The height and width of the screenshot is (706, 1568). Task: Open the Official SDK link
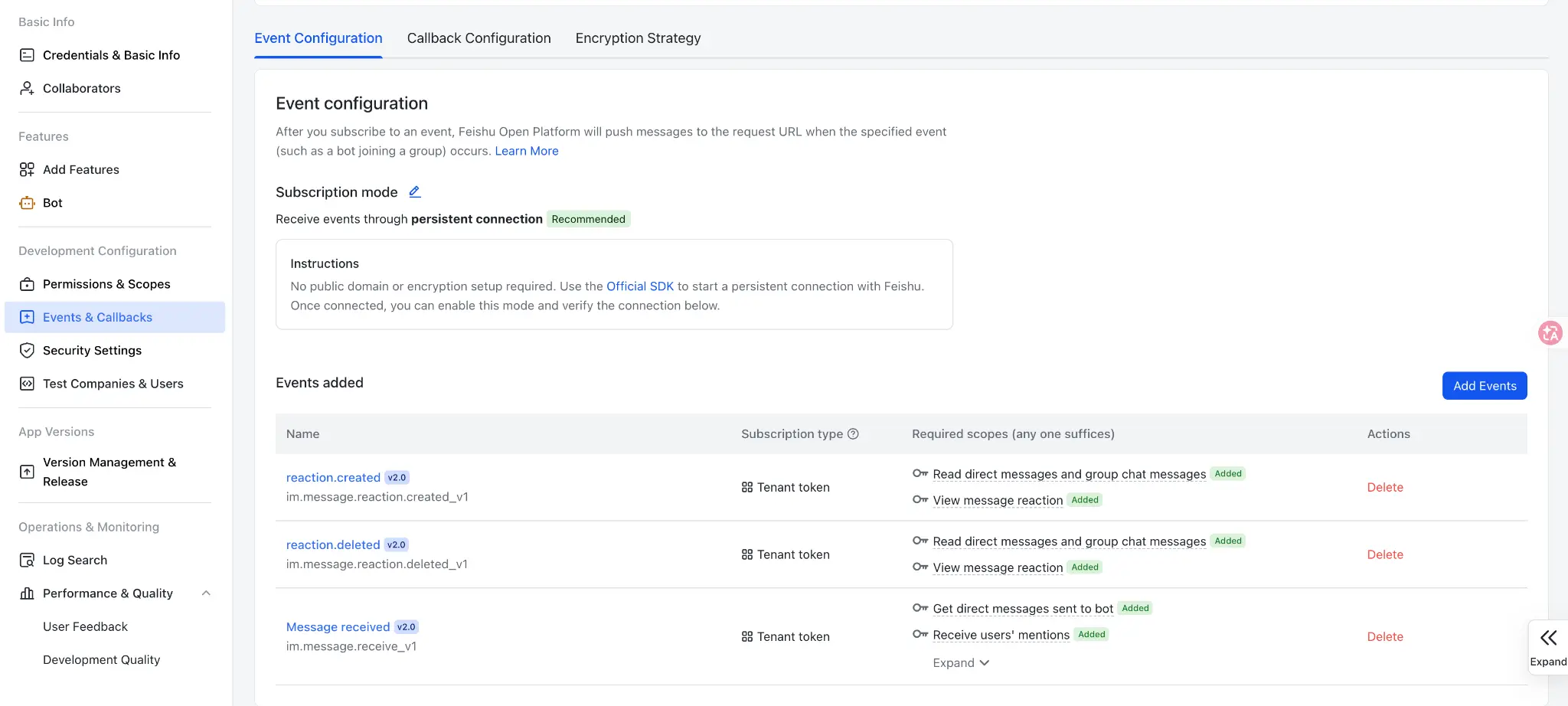[640, 286]
